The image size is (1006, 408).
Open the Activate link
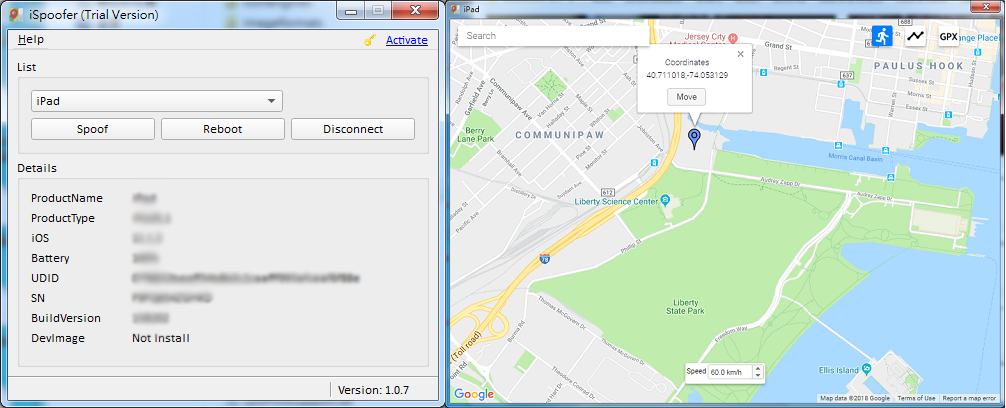407,40
